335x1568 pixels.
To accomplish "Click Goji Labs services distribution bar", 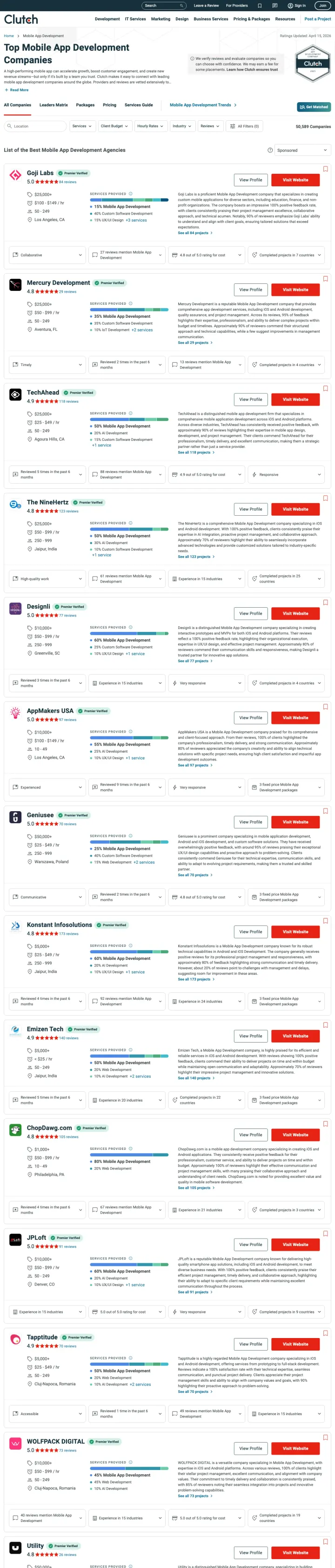I will 129,200.
